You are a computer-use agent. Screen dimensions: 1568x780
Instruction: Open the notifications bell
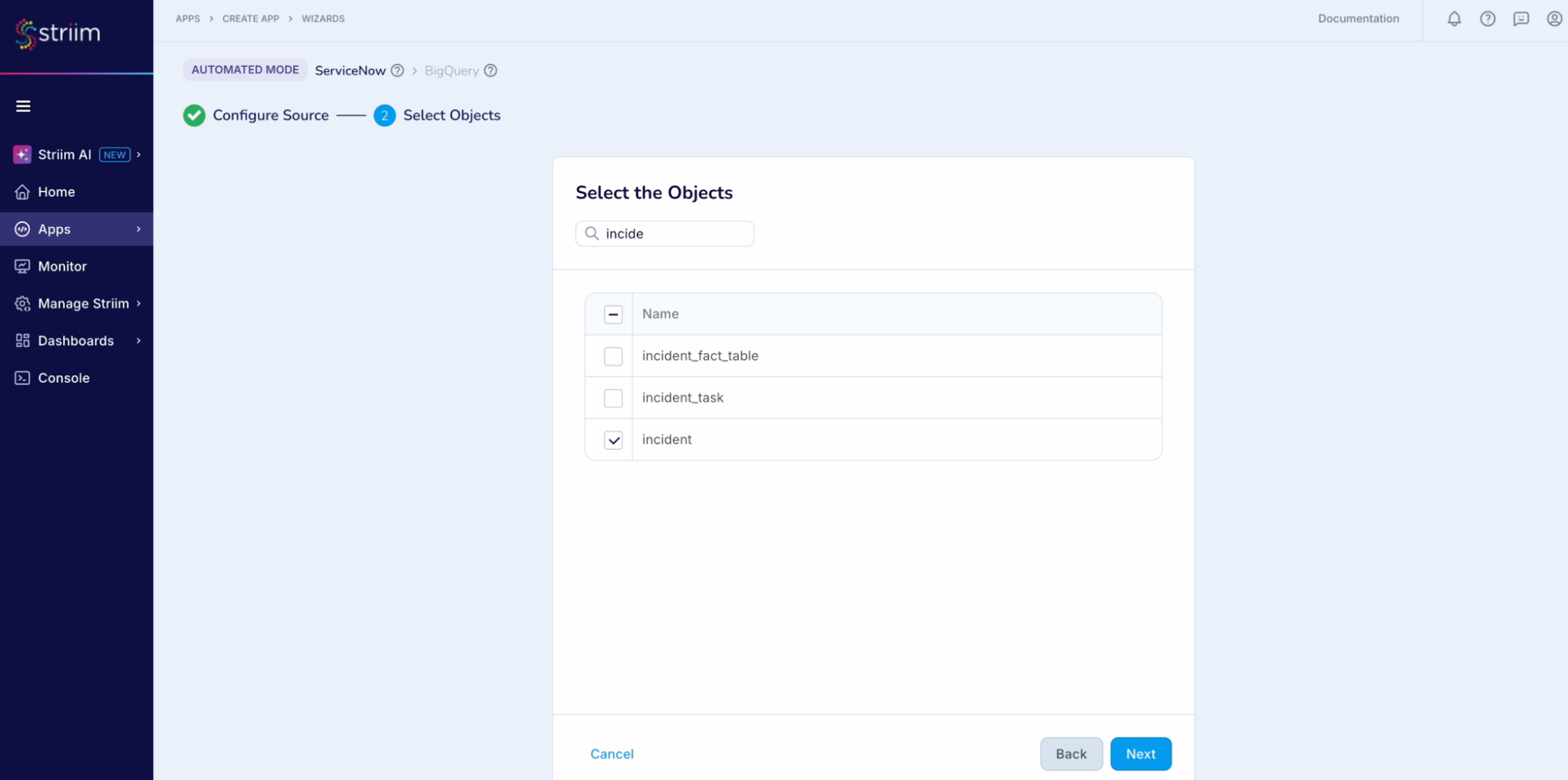(x=1454, y=19)
